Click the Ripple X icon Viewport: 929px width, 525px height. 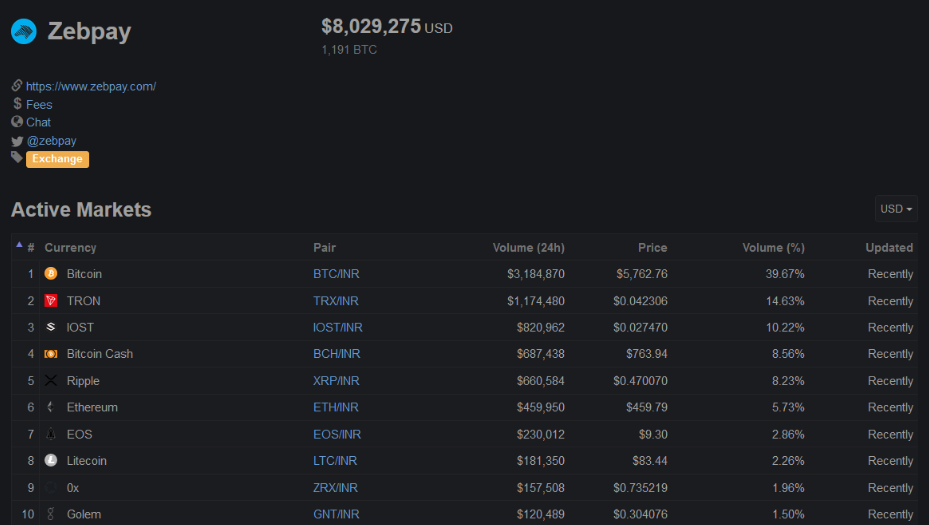tap(51, 380)
